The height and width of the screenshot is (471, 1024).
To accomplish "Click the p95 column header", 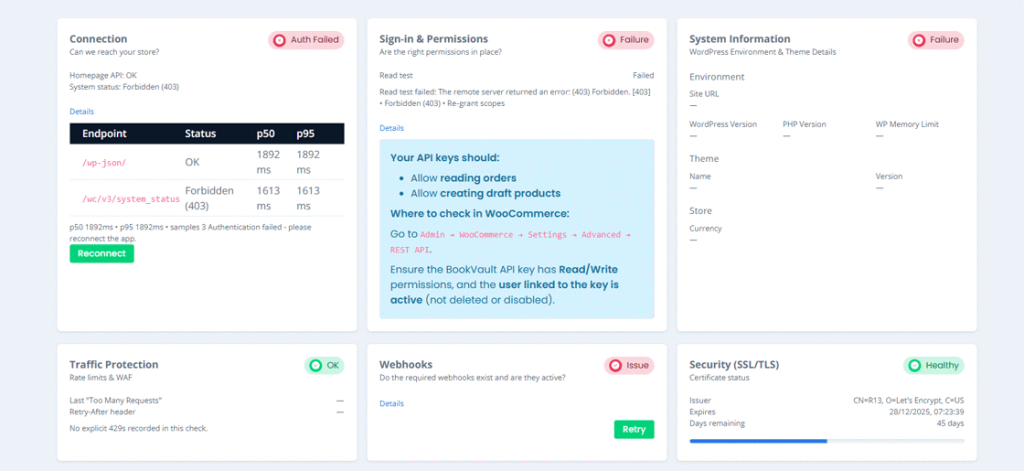I will pyautogui.click(x=306, y=133).
